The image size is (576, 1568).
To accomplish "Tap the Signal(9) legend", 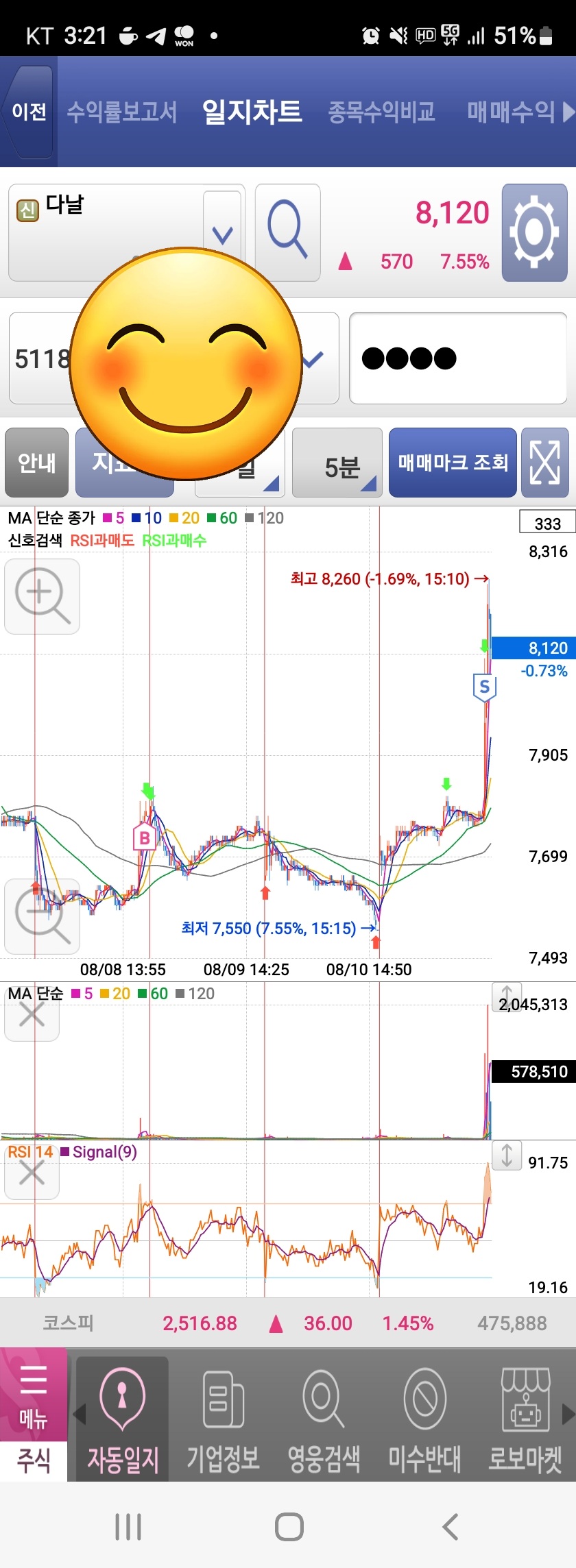I will tap(99, 1152).
